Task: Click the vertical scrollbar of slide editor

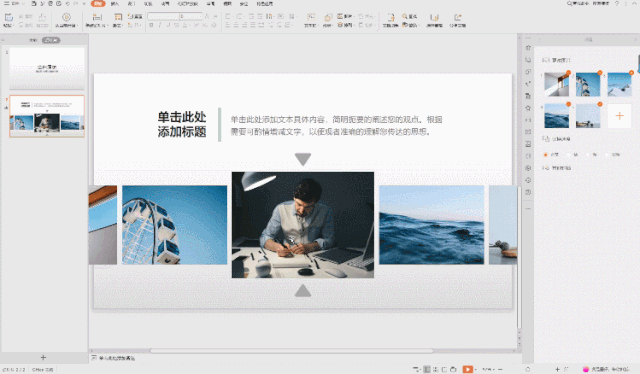Action: pyautogui.click(x=519, y=257)
